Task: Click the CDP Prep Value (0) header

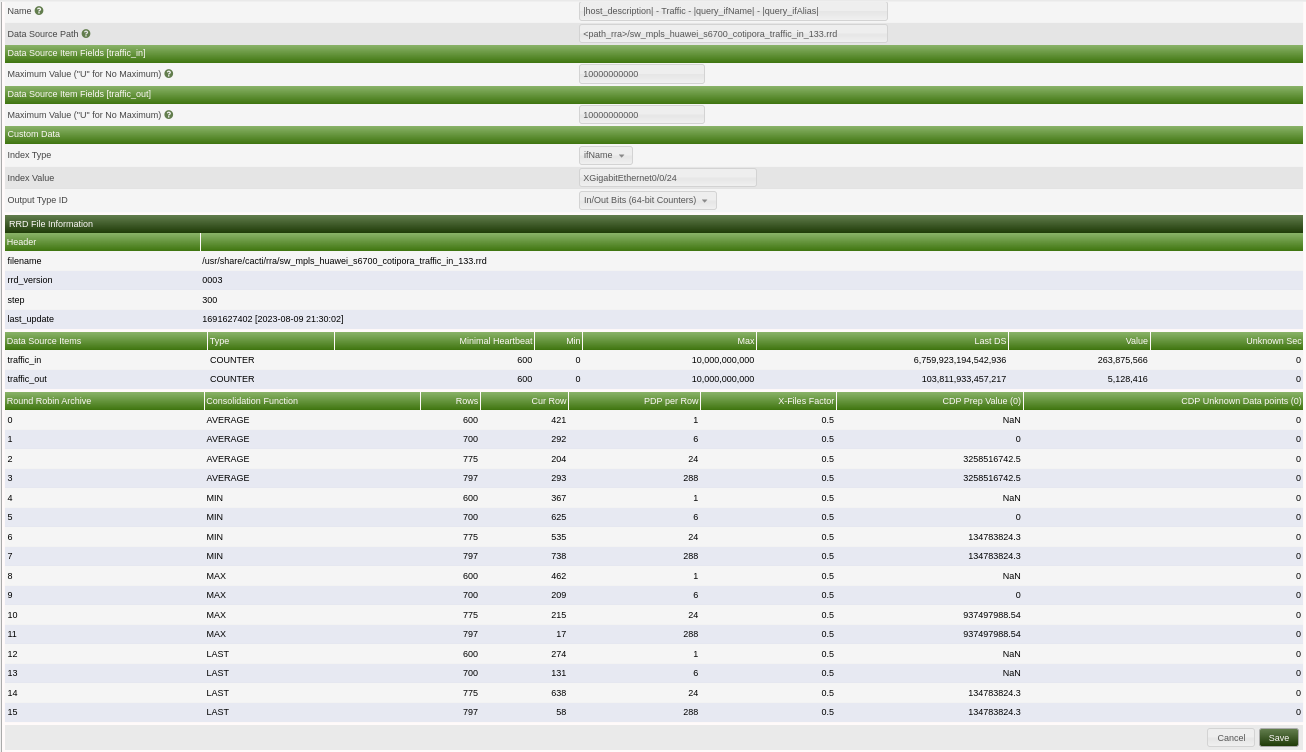Action: (930, 401)
